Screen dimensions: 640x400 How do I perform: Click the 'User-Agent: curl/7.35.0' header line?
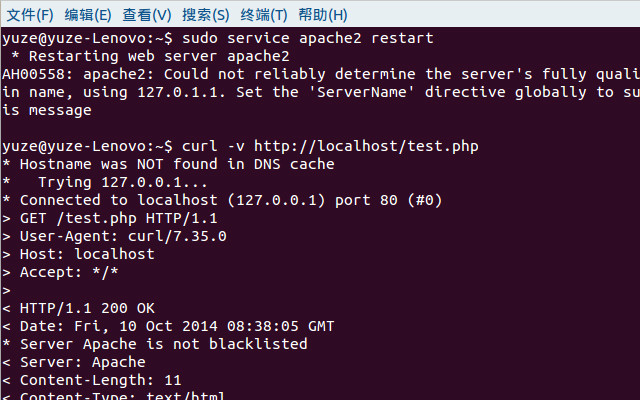114,236
